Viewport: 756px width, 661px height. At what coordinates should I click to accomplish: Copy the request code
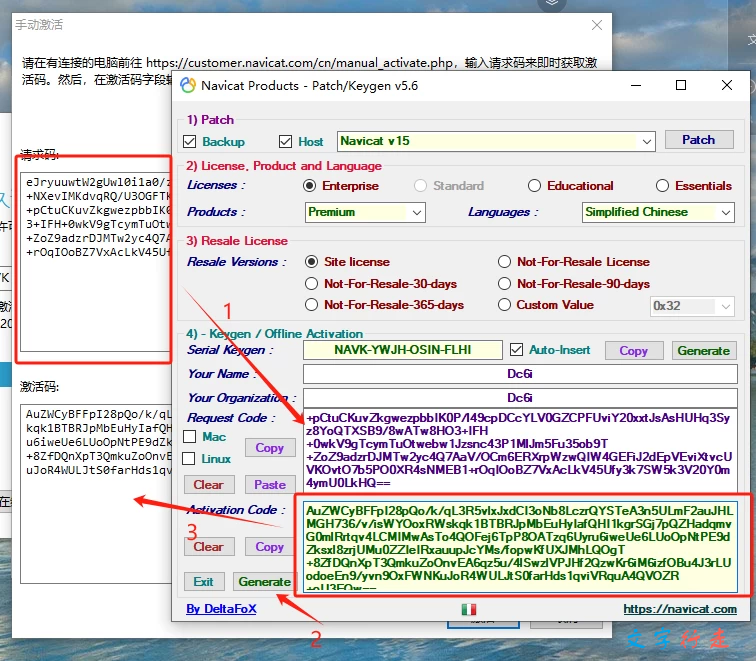(x=270, y=448)
